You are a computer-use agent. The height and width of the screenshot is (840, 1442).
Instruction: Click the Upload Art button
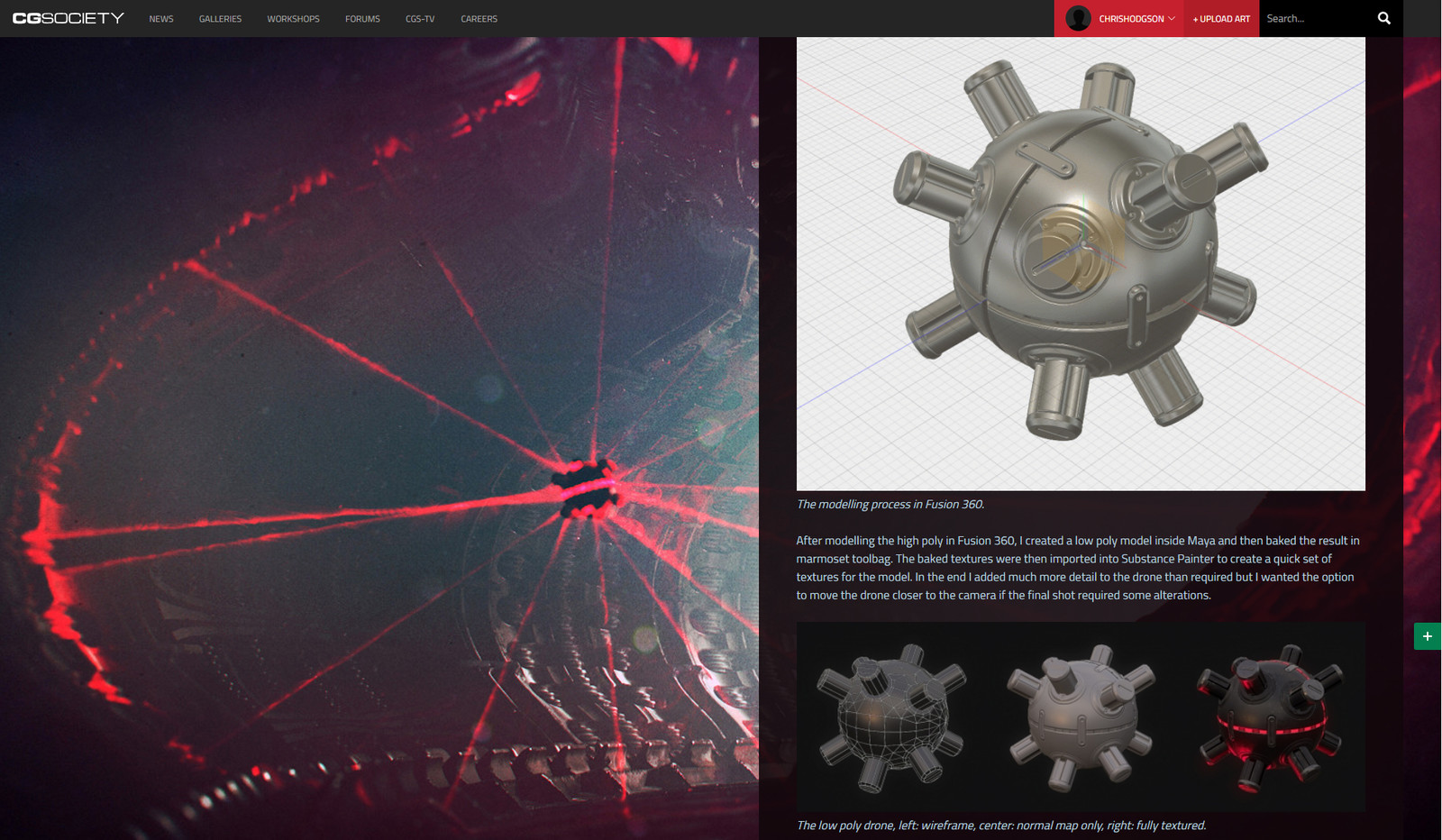pyautogui.click(x=1221, y=19)
